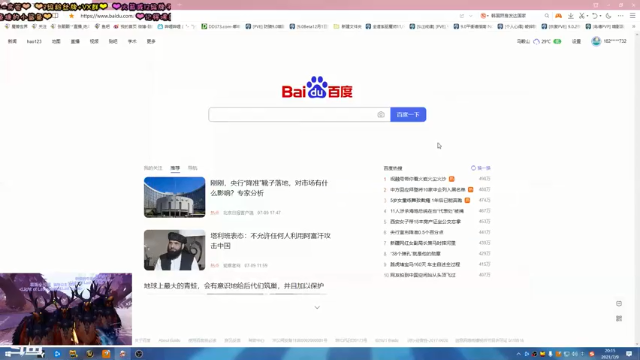This screenshot has width=640, height=360.
Task: Open the 更多 menu in top navigation
Action: point(151,41)
